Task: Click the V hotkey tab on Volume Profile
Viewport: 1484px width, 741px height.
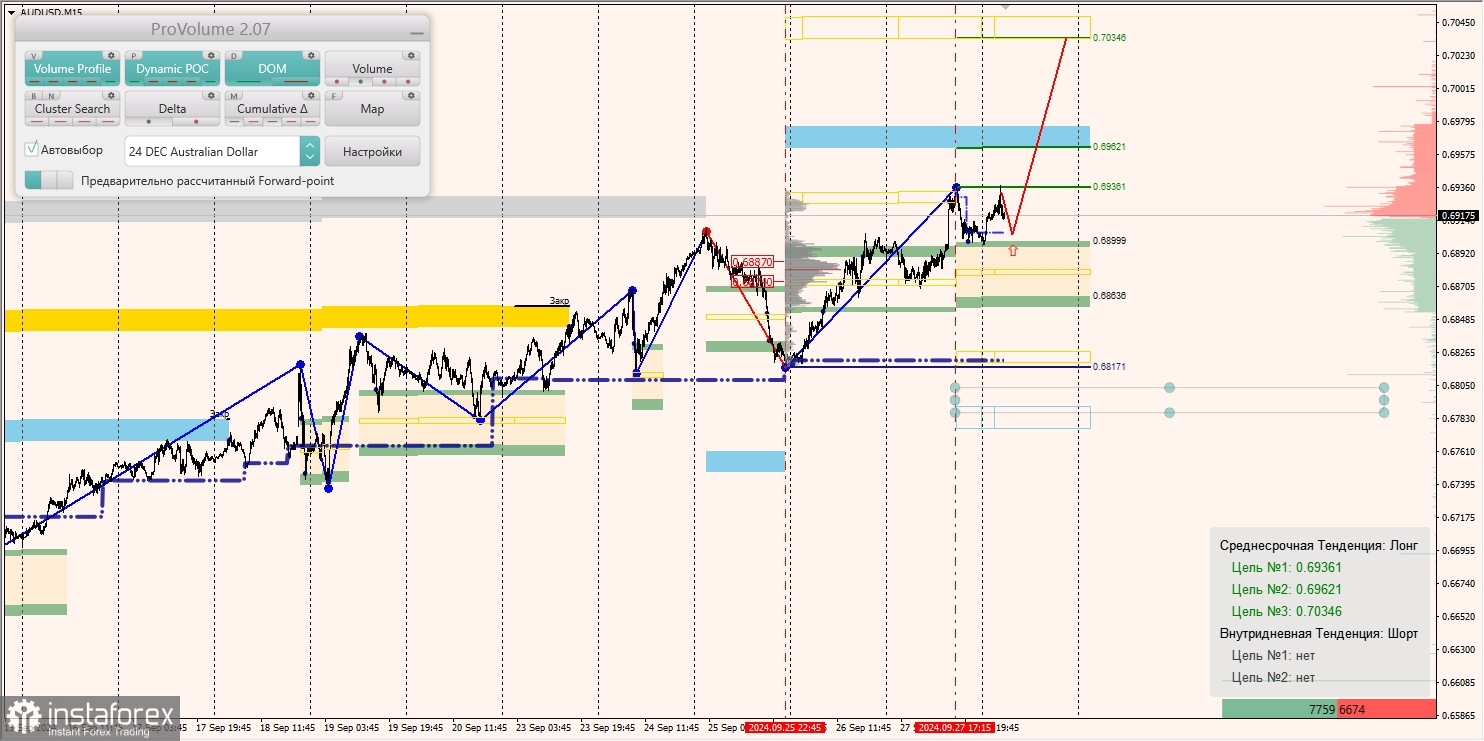Action: (x=34, y=56)
